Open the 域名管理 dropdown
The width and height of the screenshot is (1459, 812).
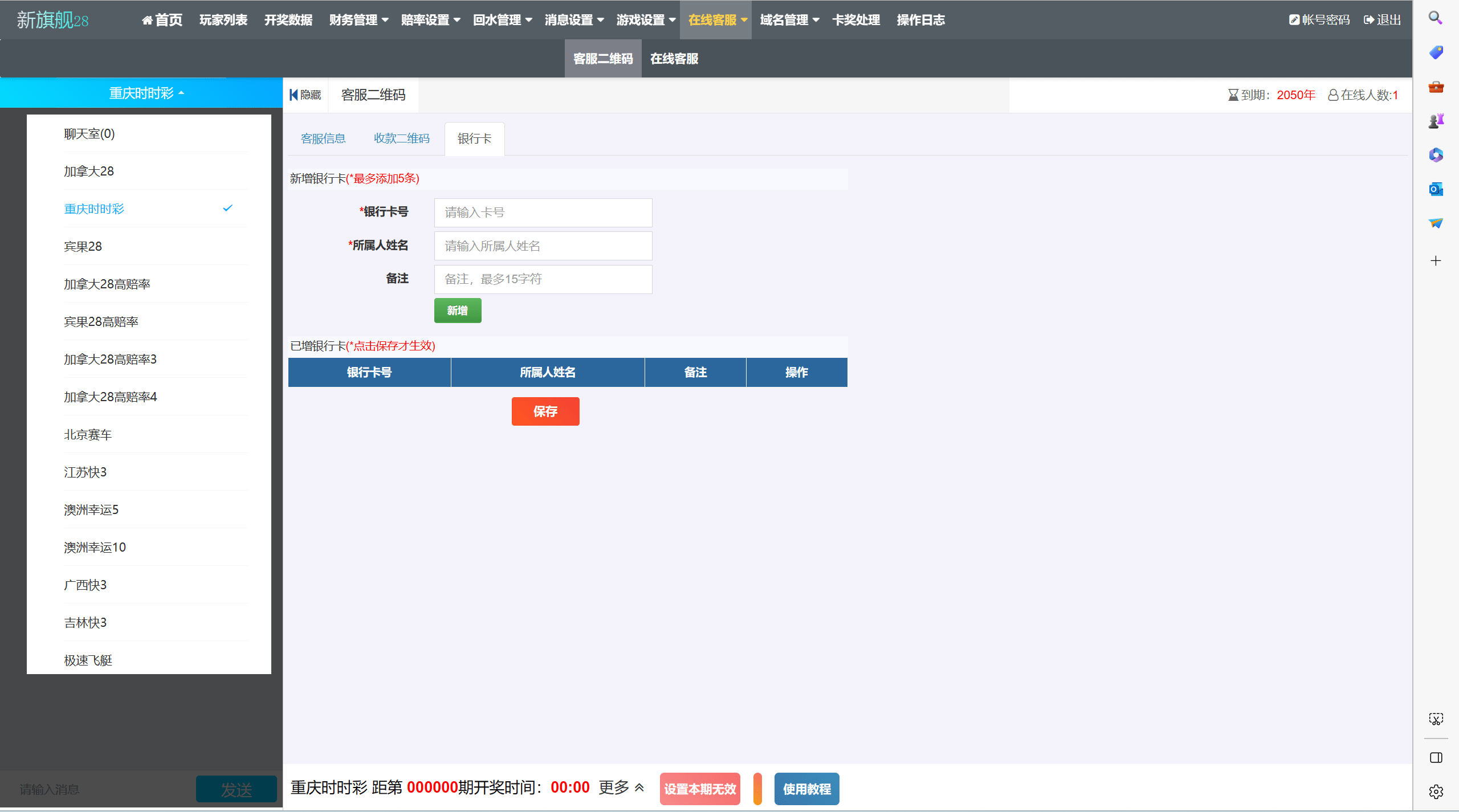pyautogui.click(x=789, y=20)
